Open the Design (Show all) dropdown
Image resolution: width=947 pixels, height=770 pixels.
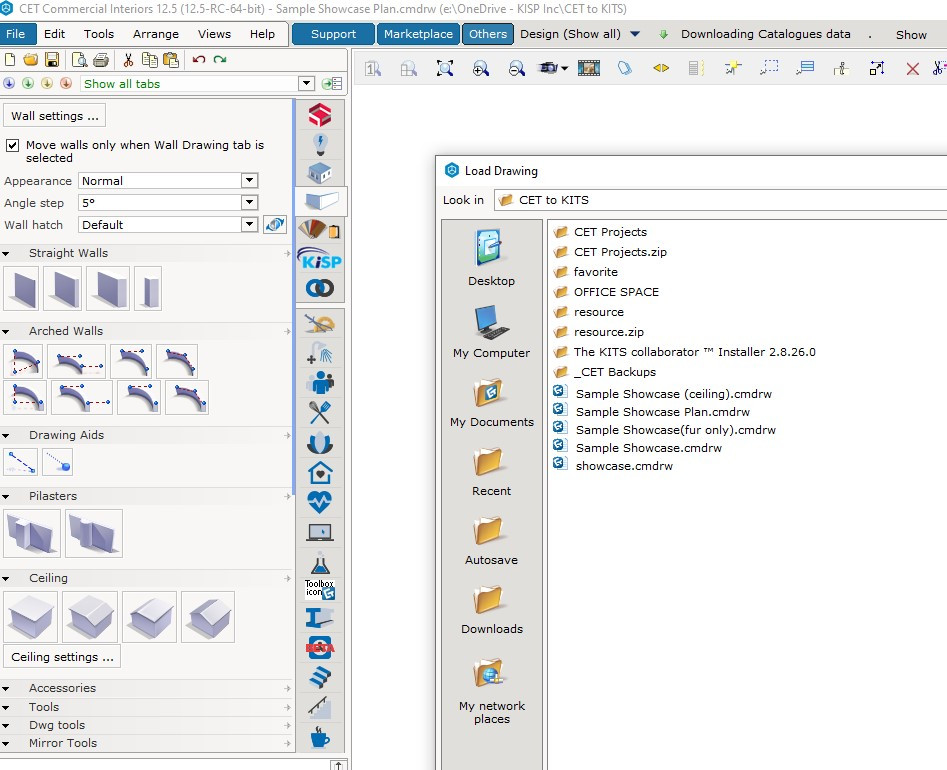point(635,34)
